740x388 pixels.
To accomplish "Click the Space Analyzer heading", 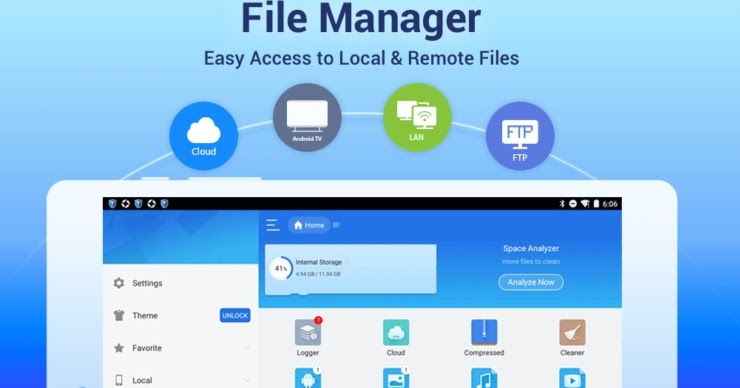I will click(531, 248).
